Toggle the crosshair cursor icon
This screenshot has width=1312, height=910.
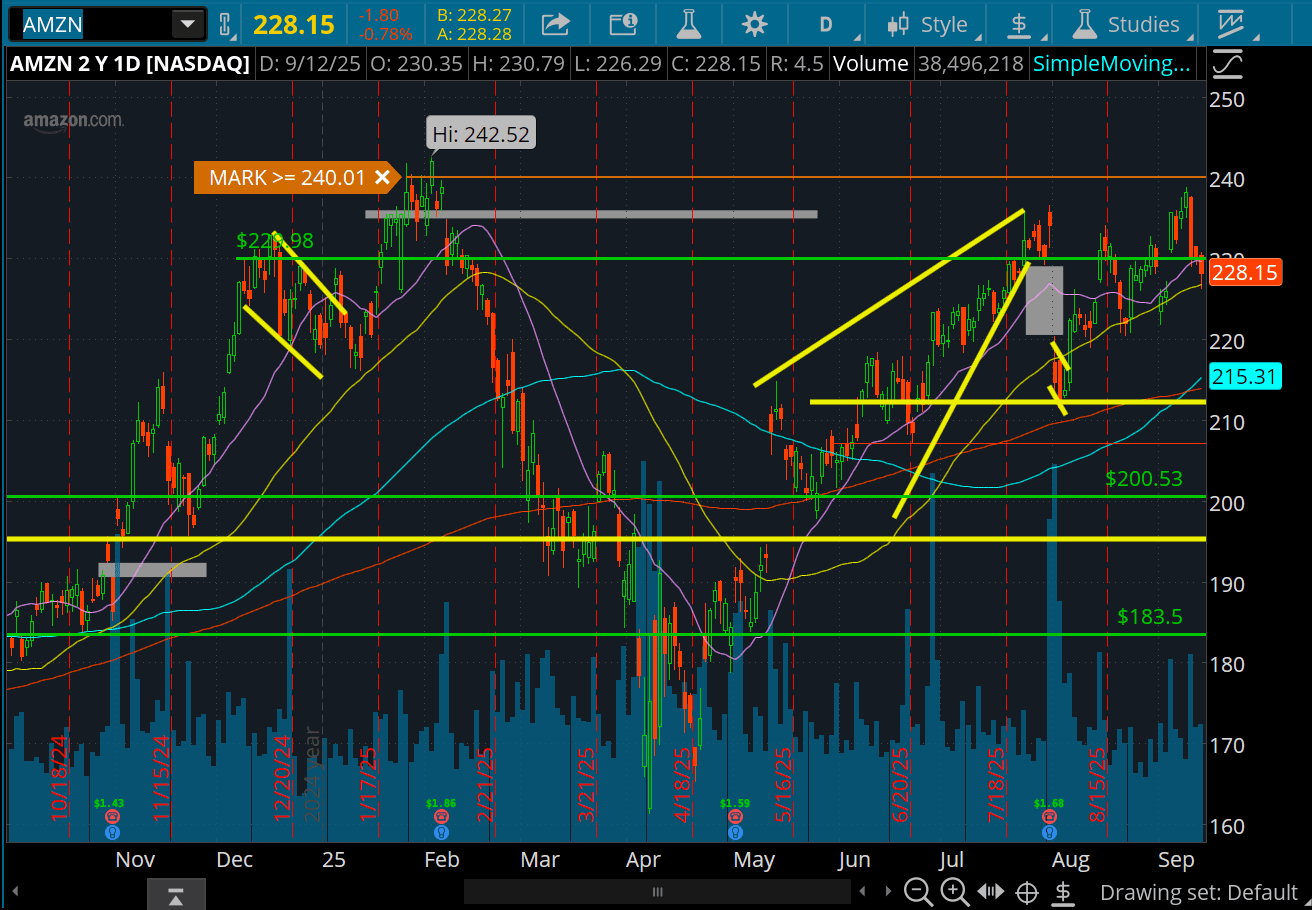click(x=1027, y=892)
